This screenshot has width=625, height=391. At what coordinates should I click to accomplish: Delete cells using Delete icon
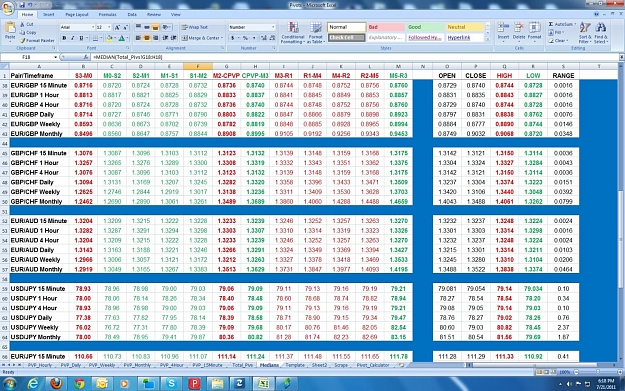pyautogui.click(x=519, y=31)
